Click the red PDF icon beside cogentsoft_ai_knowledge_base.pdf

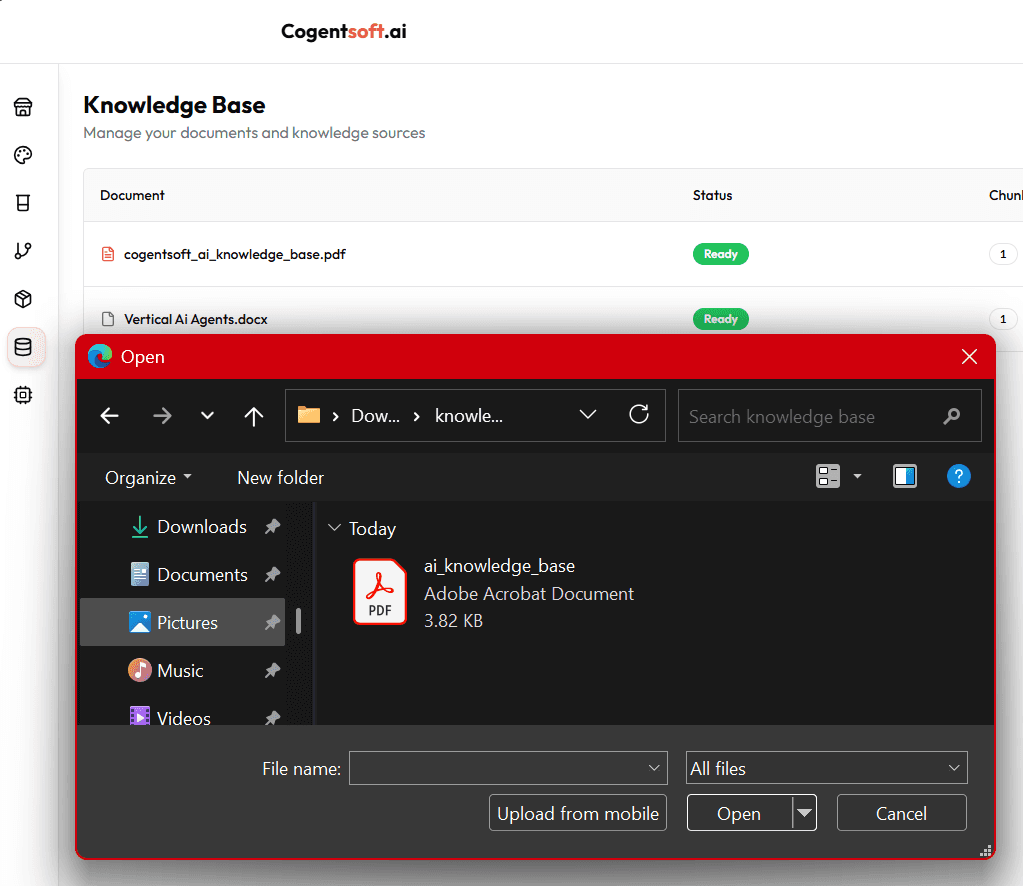[x=108, y=254]
